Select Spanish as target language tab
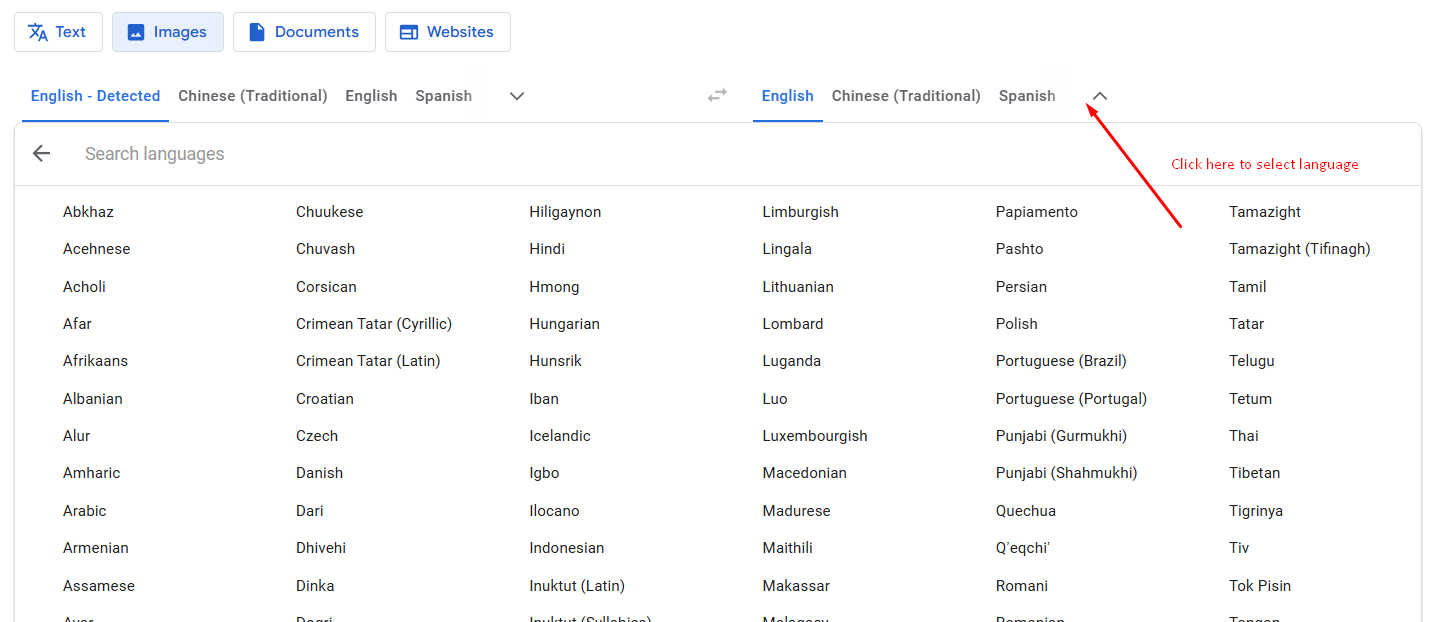1445x622 pixels. coord(1027,96)
